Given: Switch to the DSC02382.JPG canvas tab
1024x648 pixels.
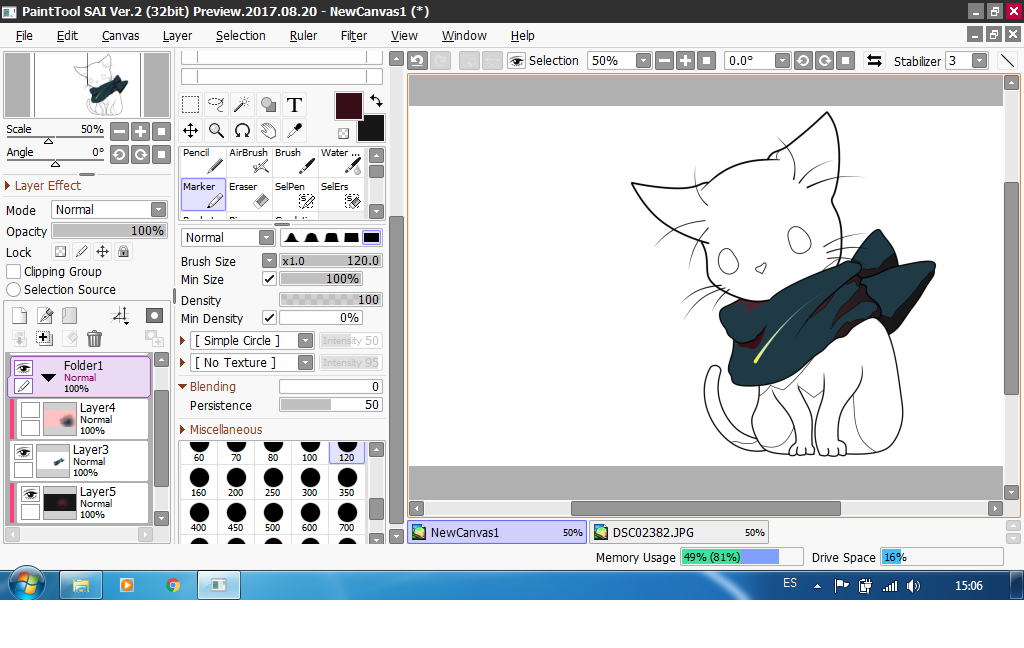Looking at the screenshot, I should coord(679,532).
